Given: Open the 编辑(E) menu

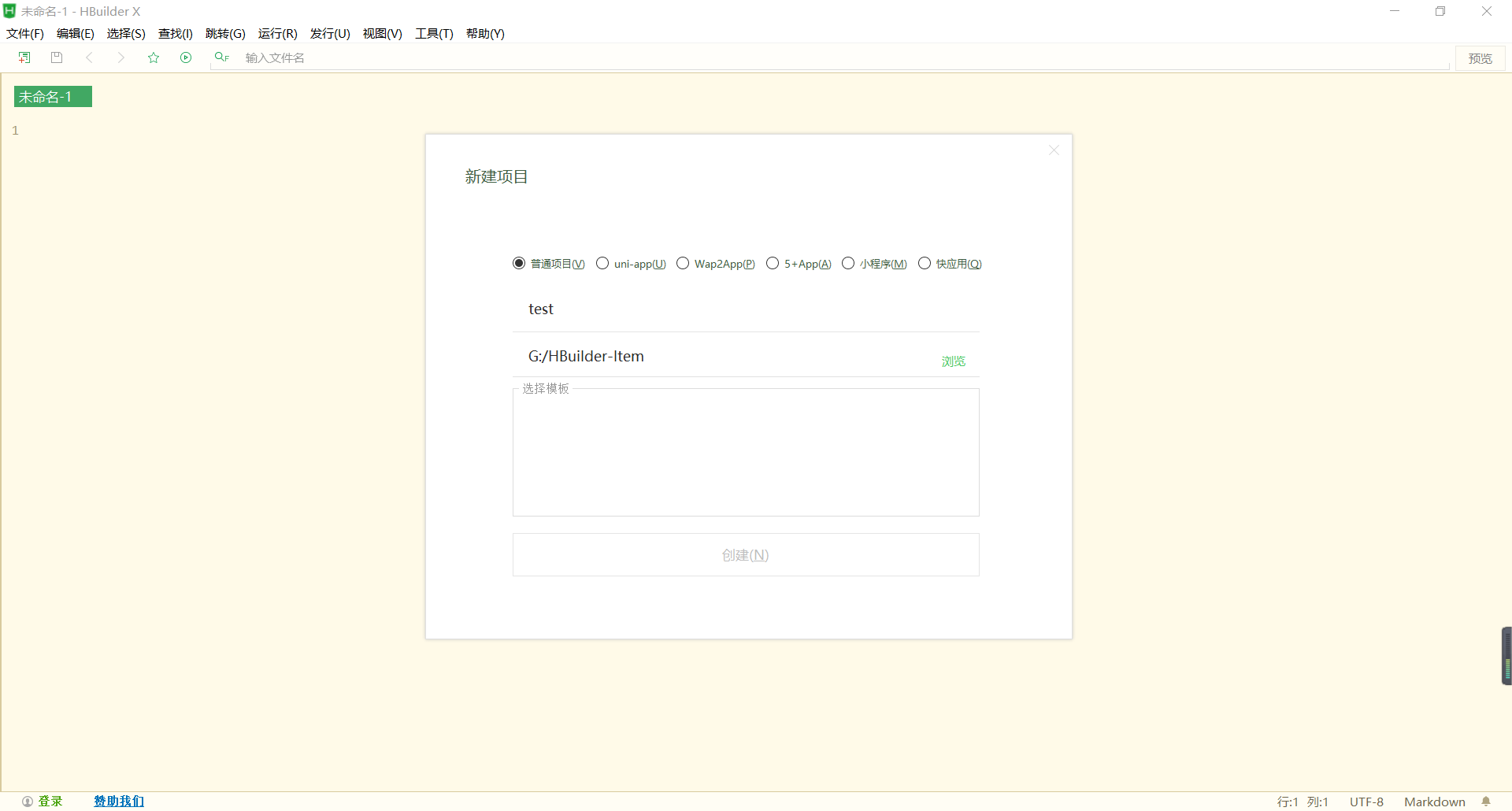Looking at the screenshot, I should pyautogui.click(x=76, y=33).
